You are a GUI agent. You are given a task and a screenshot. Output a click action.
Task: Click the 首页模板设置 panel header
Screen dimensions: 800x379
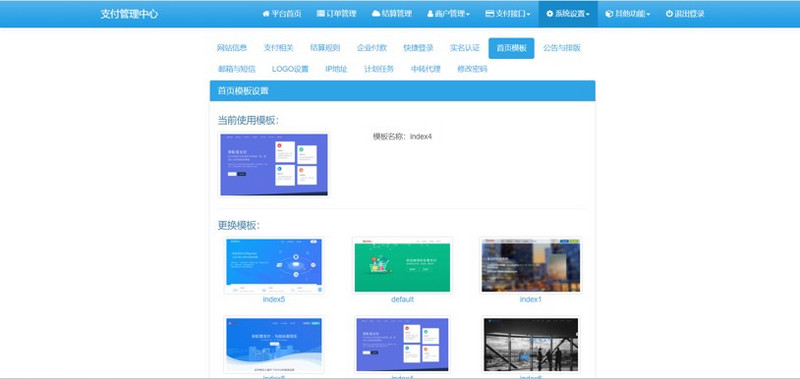click(403, 91)
